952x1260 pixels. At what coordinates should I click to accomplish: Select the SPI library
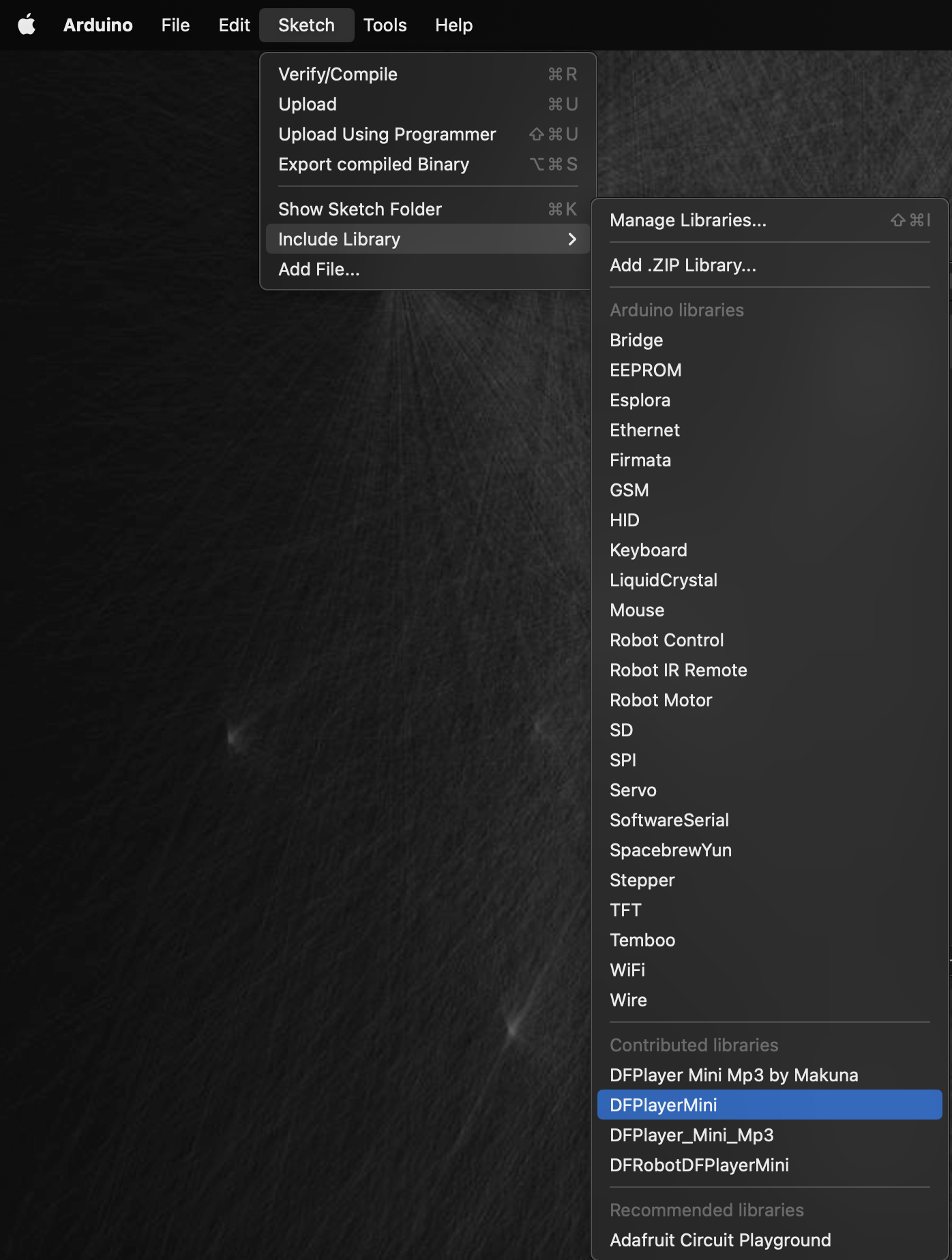pyautogui.click(x=769, y=760)
